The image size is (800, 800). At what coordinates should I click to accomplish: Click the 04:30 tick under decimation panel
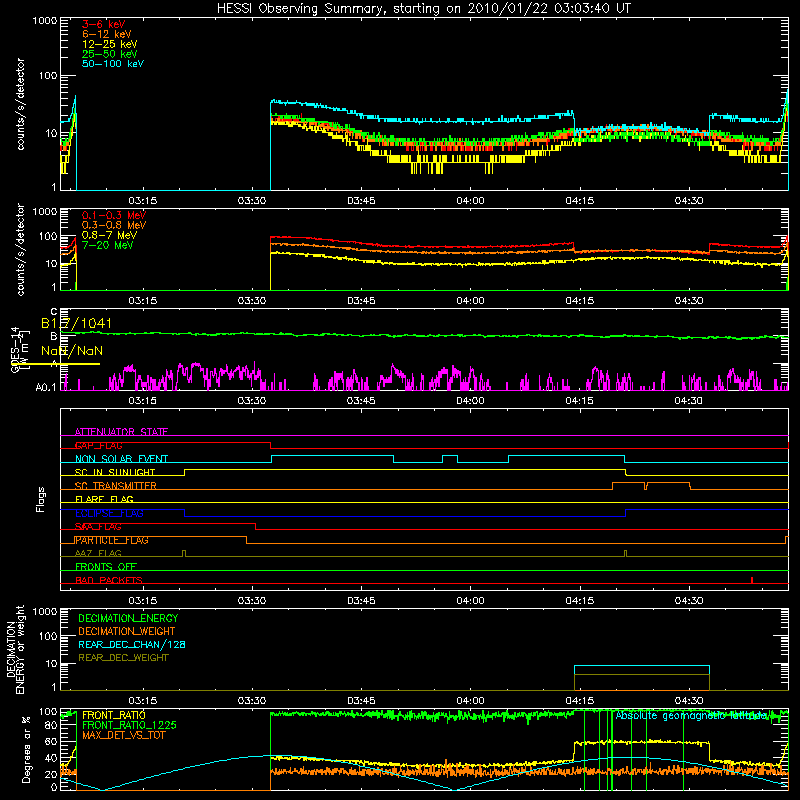[x=689, y=701]
